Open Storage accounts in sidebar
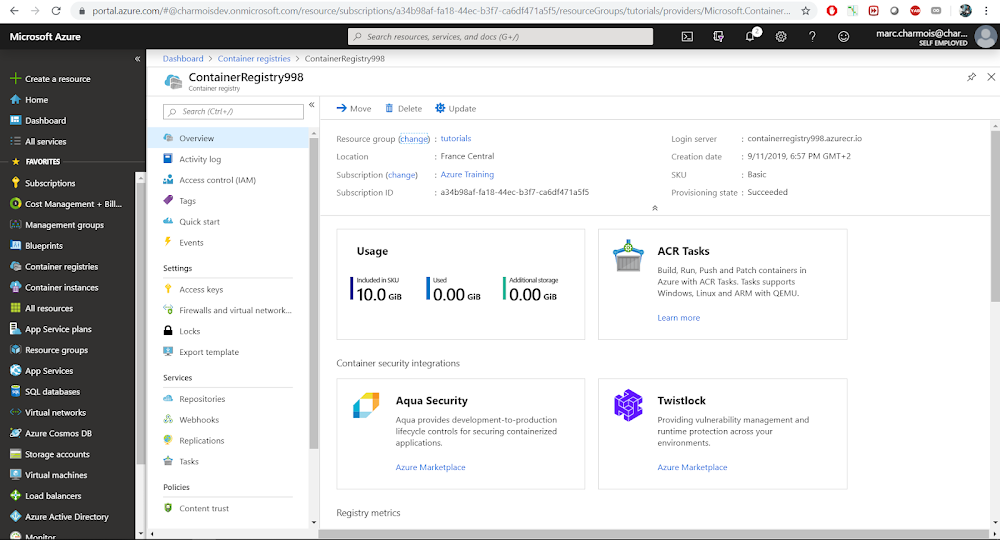The height and width of the screenshot is (540, 1000). click(x=50, y=455)
